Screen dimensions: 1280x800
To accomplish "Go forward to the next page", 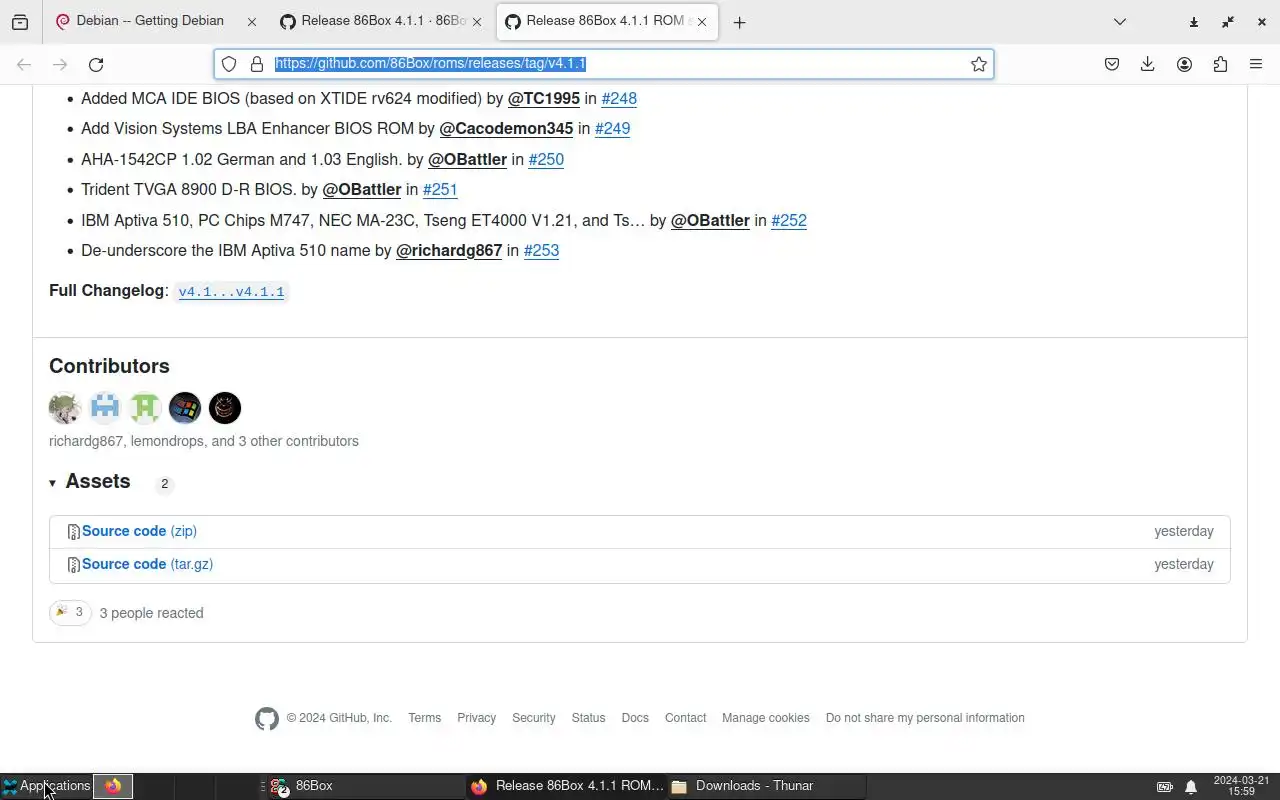I will (x=60, y=64).
